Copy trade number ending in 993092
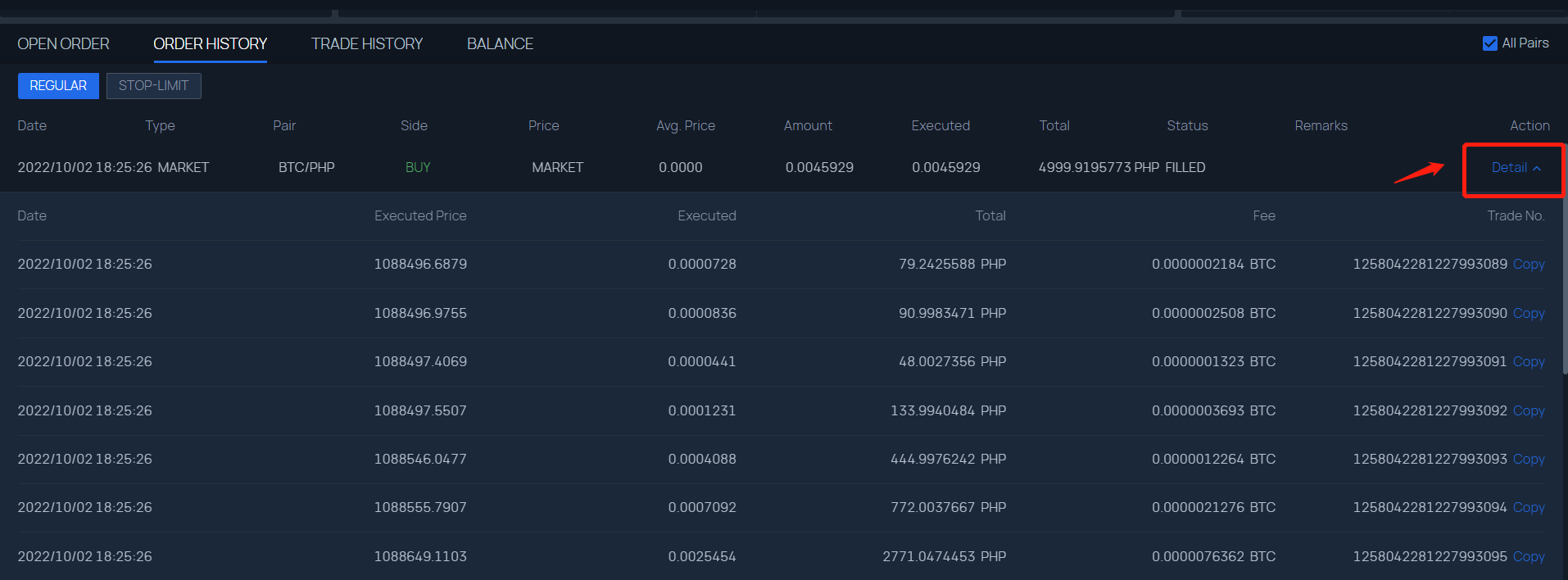 1529,410
